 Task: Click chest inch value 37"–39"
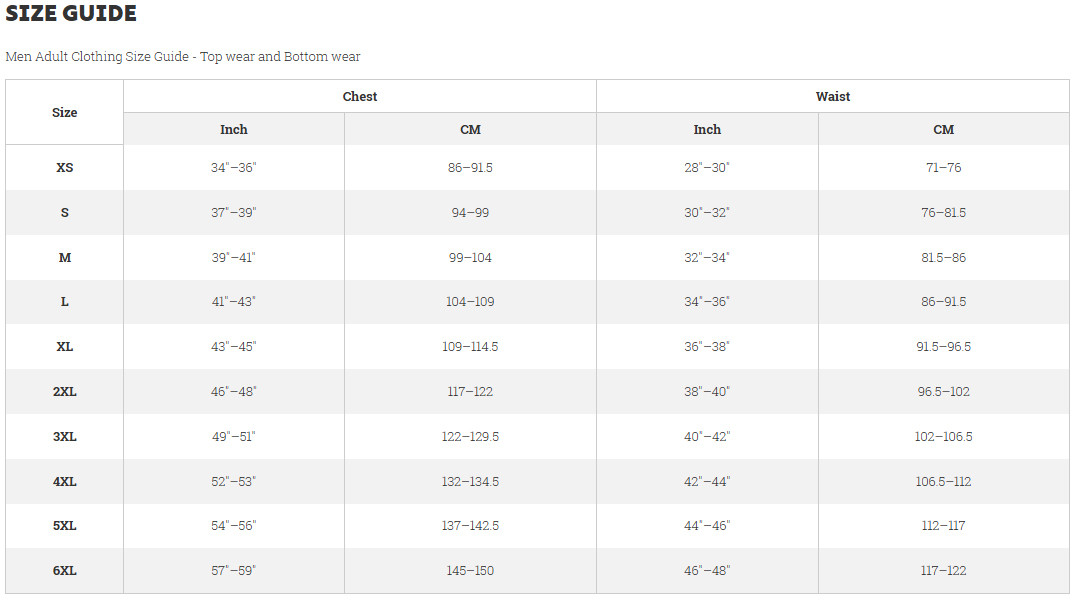[233, 213]
